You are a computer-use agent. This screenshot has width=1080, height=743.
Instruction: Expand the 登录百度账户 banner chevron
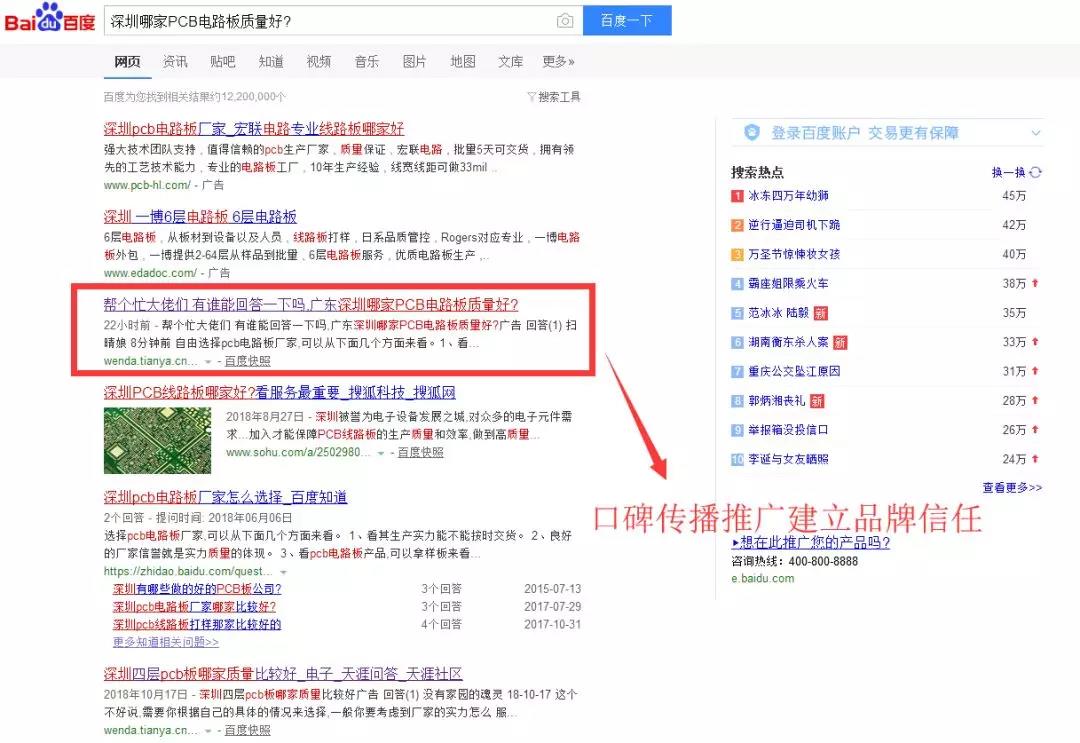1036,133
